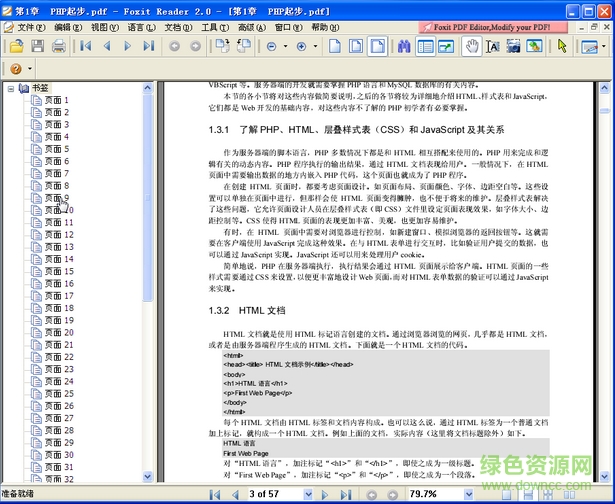Toggle the navigation panel icon
The image size is (615, 504).
coord(425,46)
